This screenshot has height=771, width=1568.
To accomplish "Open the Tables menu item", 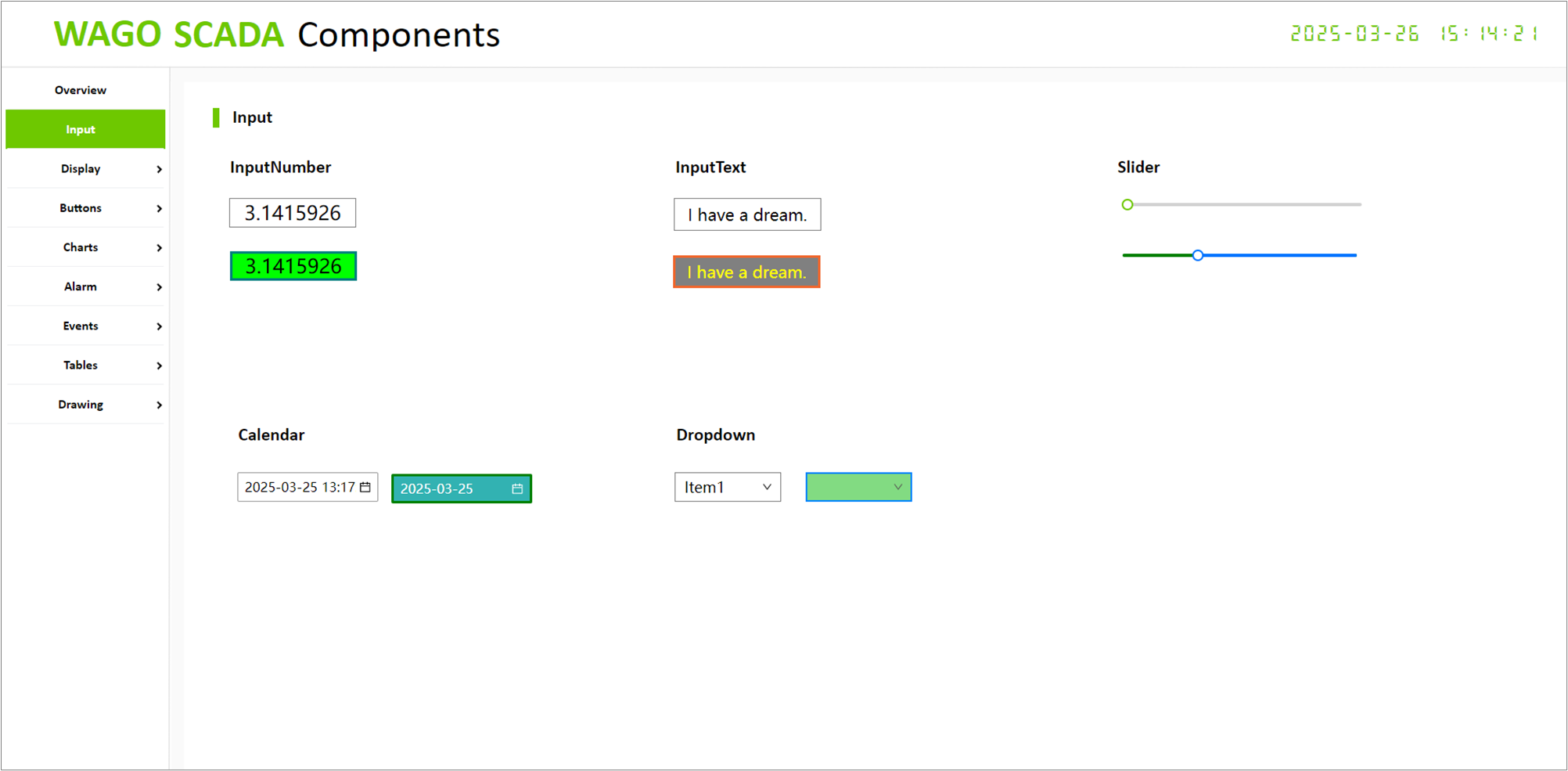I will click(x=81, y=365).
